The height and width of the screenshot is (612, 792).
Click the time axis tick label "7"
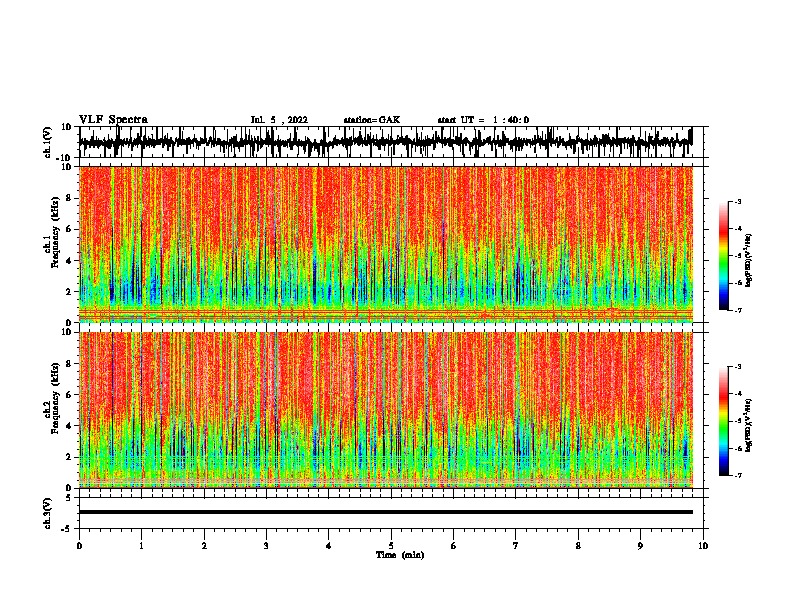click(516, 546)
